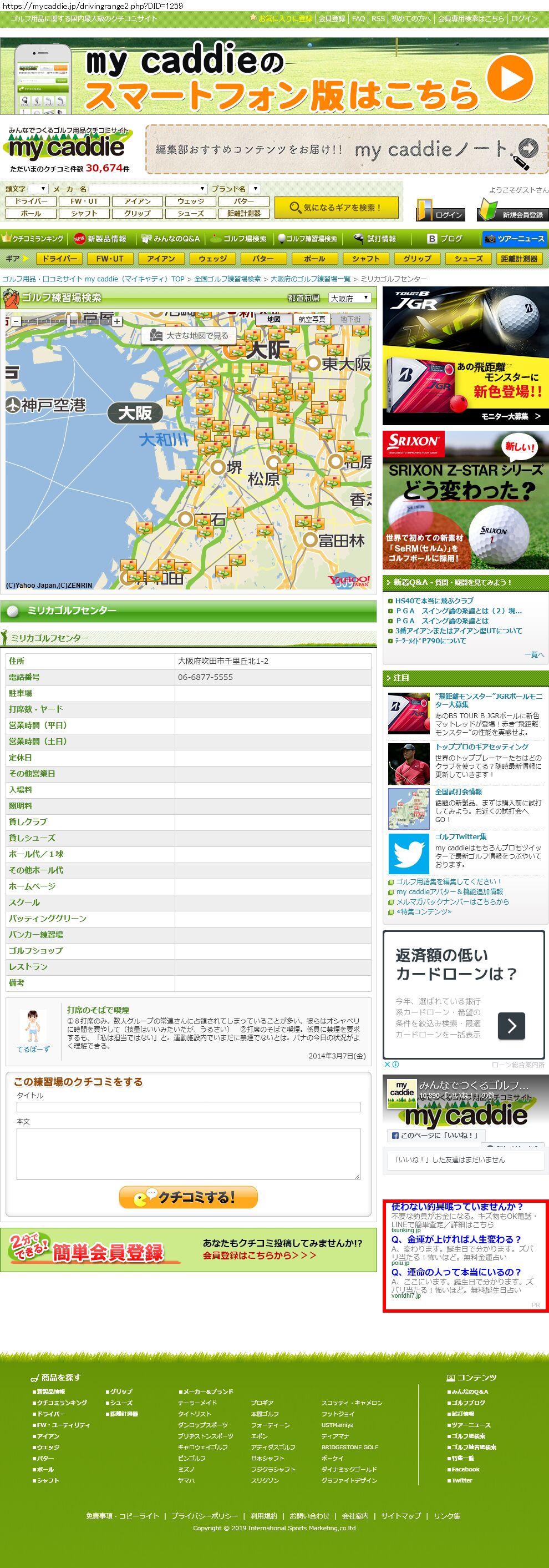549x1568 pixels.
Task: Select パター in green gear bar
Action: tap(263, 259)
